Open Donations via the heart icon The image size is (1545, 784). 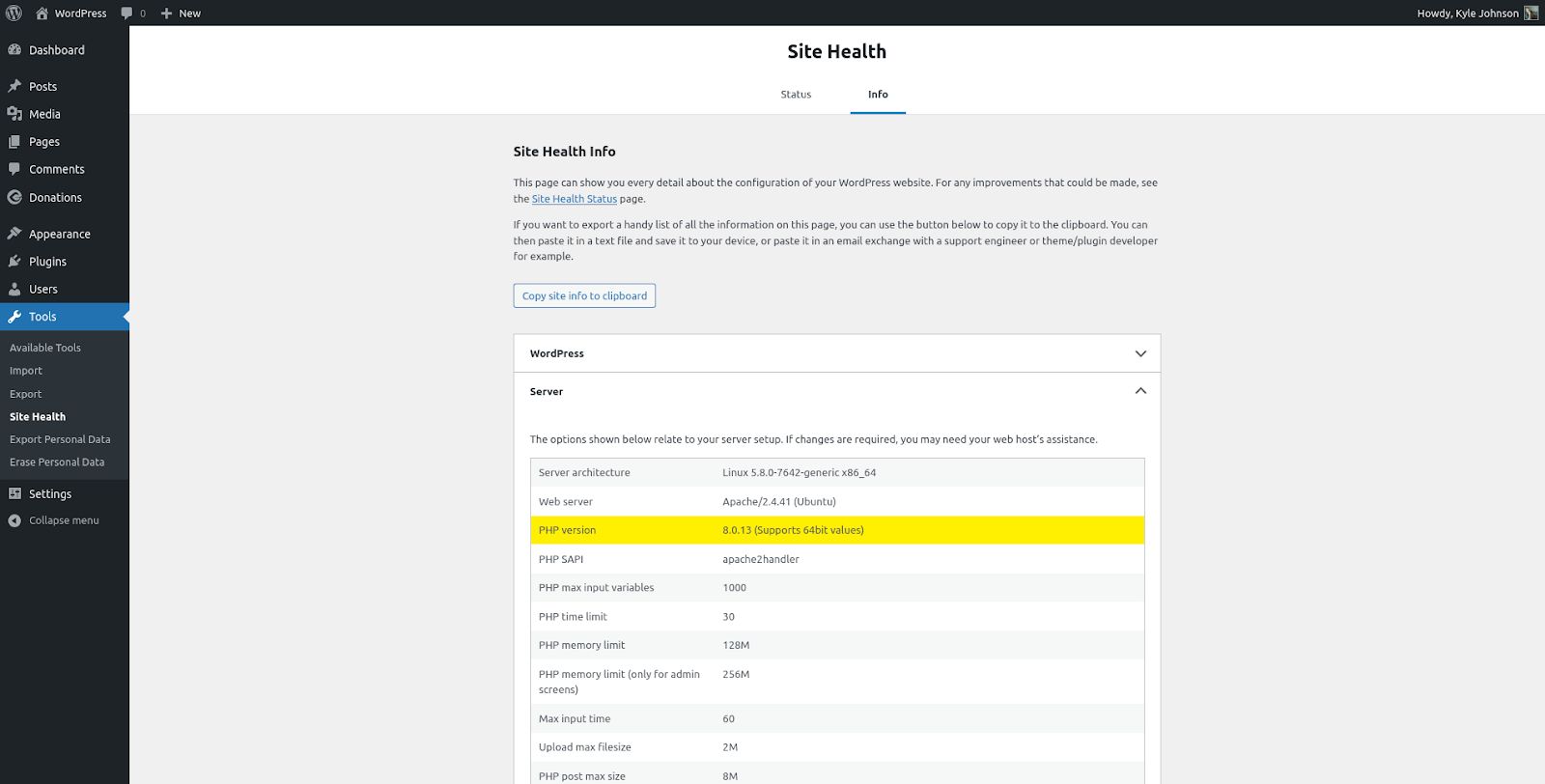tap(14, 197)
